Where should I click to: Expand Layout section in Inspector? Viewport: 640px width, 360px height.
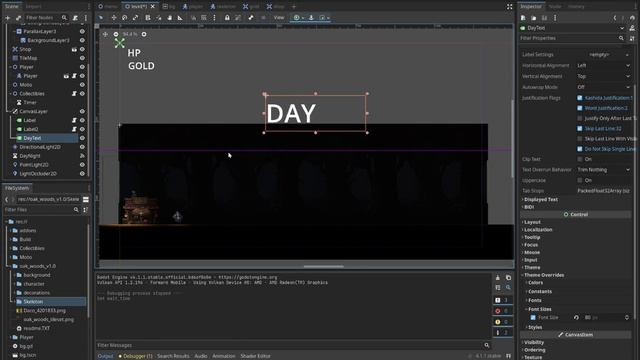pos(531,222)
